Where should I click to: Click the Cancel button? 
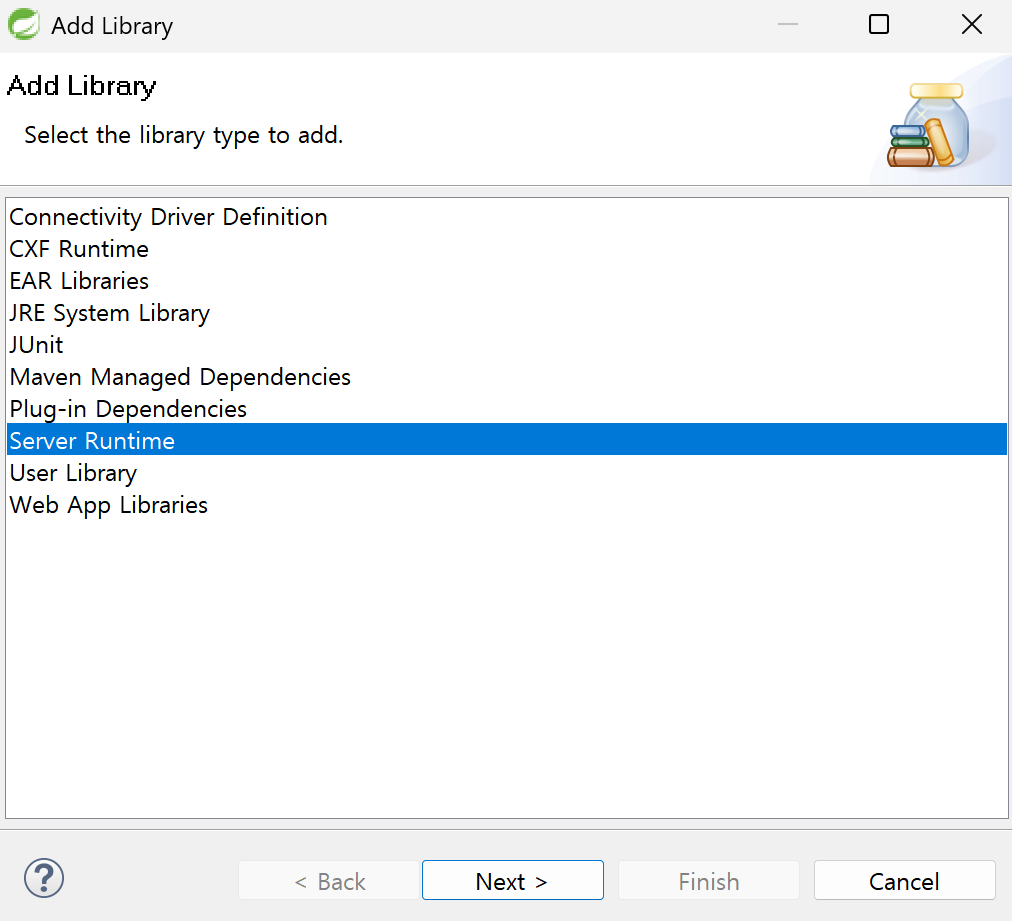pyautogui.click(x=904, y=880)
